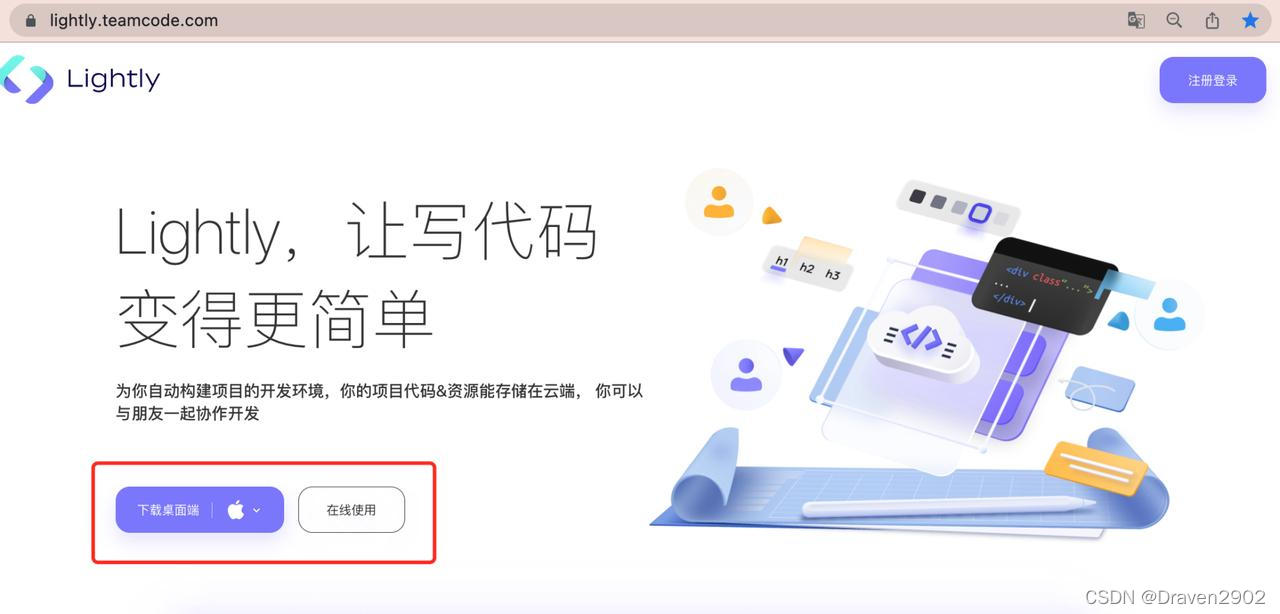Click the Lightly logo icon
The height and width of the screenshot is (614, 1280).
click(26, 79)
